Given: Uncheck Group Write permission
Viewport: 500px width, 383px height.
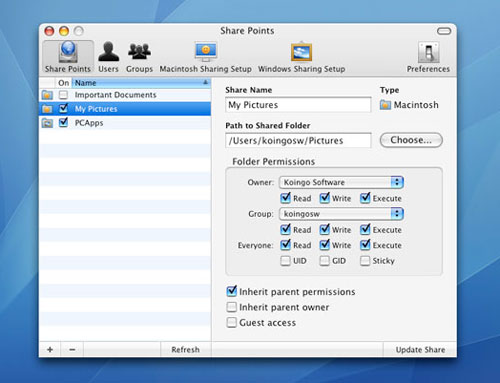Looking at the screenshot, I should [325, 229].
